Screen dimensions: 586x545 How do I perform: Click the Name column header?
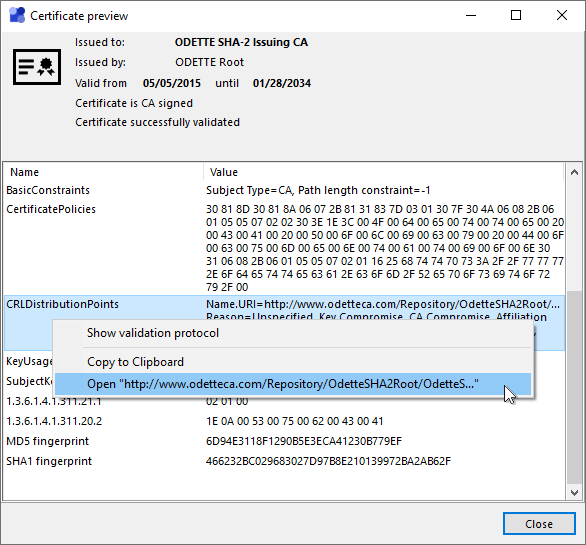tap(104, 172)
